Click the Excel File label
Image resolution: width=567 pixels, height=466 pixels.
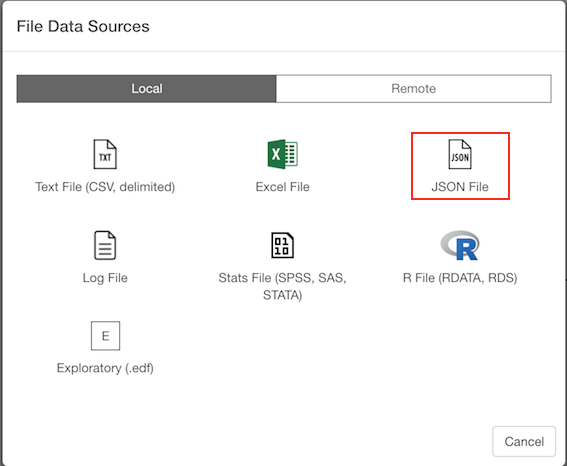(x=282, y=187)
